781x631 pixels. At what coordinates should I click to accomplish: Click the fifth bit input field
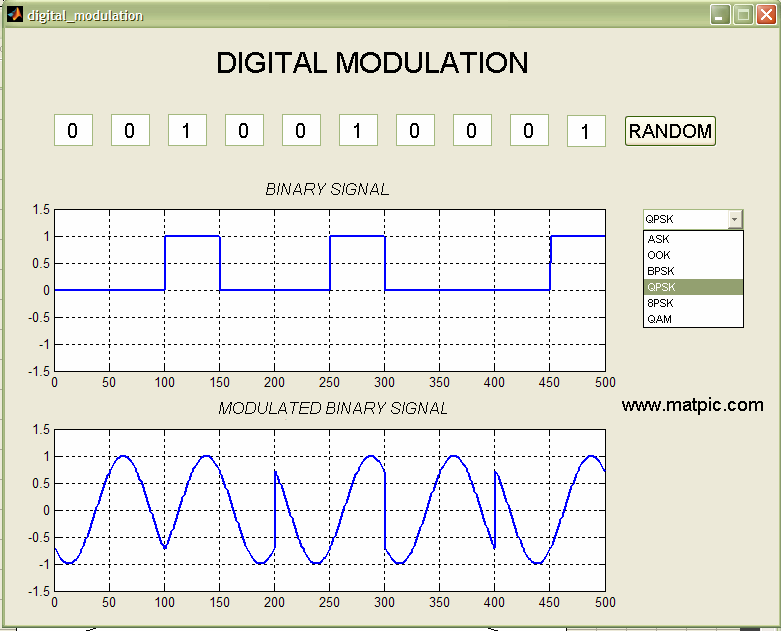coord(301,130)
